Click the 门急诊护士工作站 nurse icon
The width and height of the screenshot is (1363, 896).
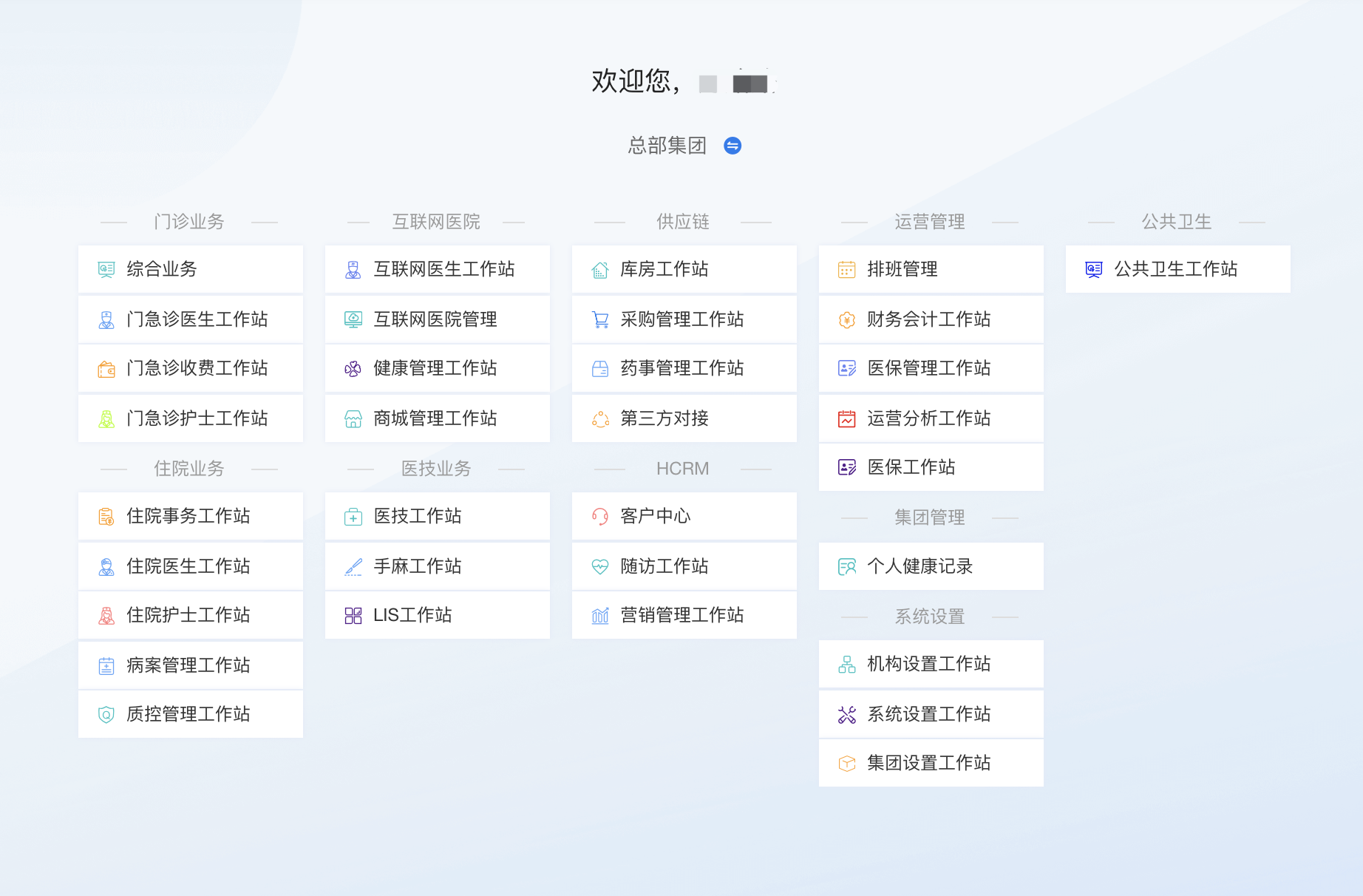coord(106,419)
